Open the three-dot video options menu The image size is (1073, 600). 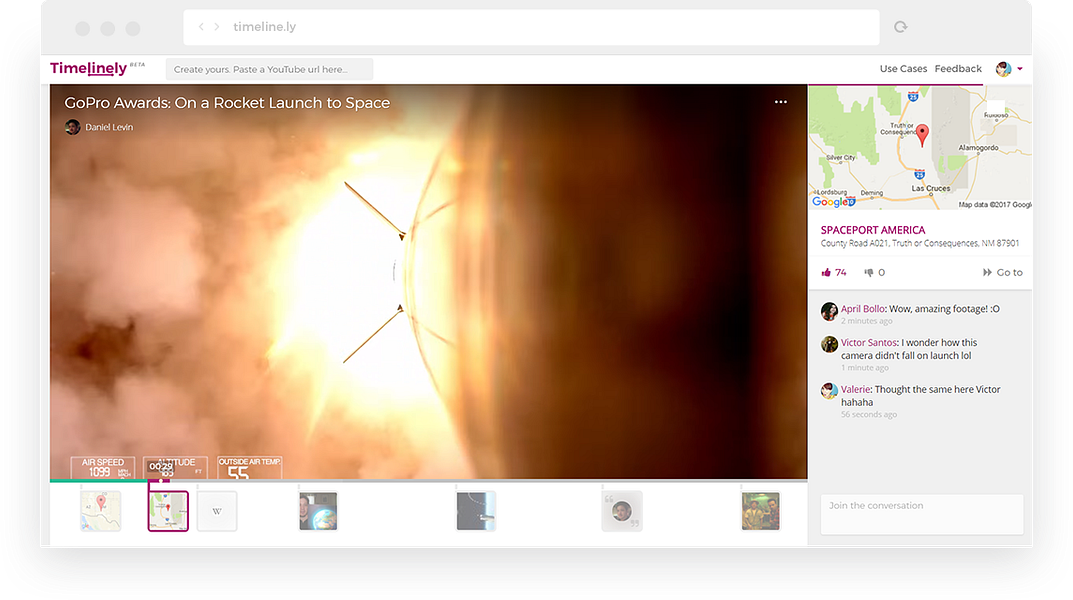click(781, 102)
